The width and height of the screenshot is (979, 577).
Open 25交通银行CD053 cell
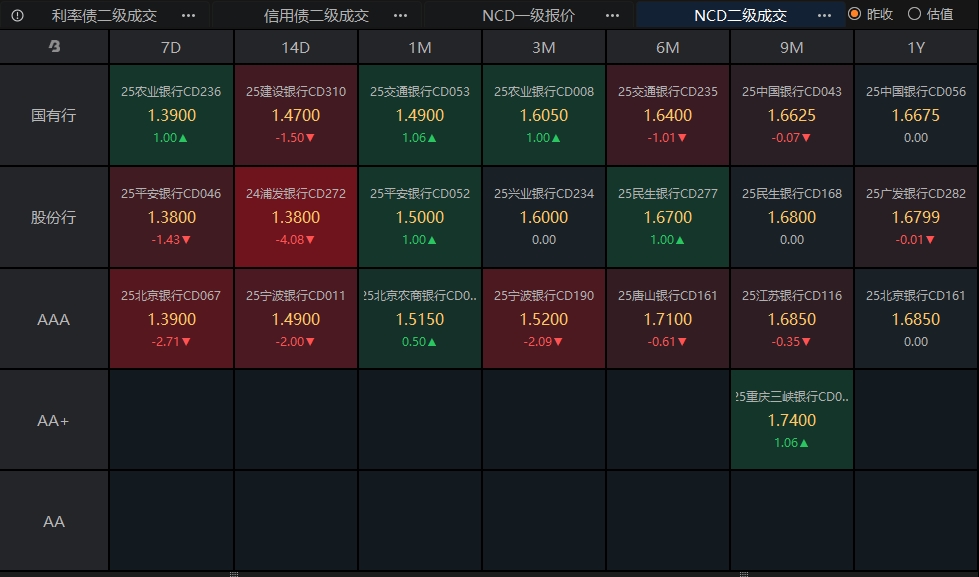pos(420,115)
